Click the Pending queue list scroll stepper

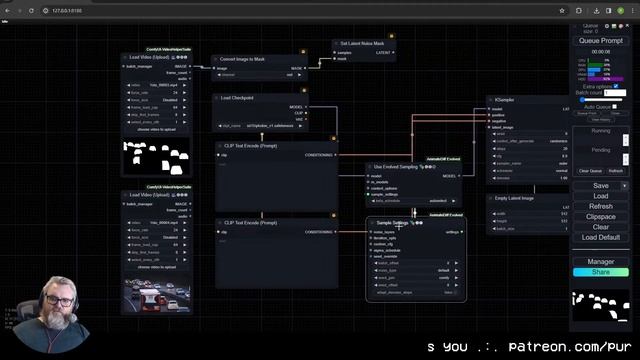(626, 159)
